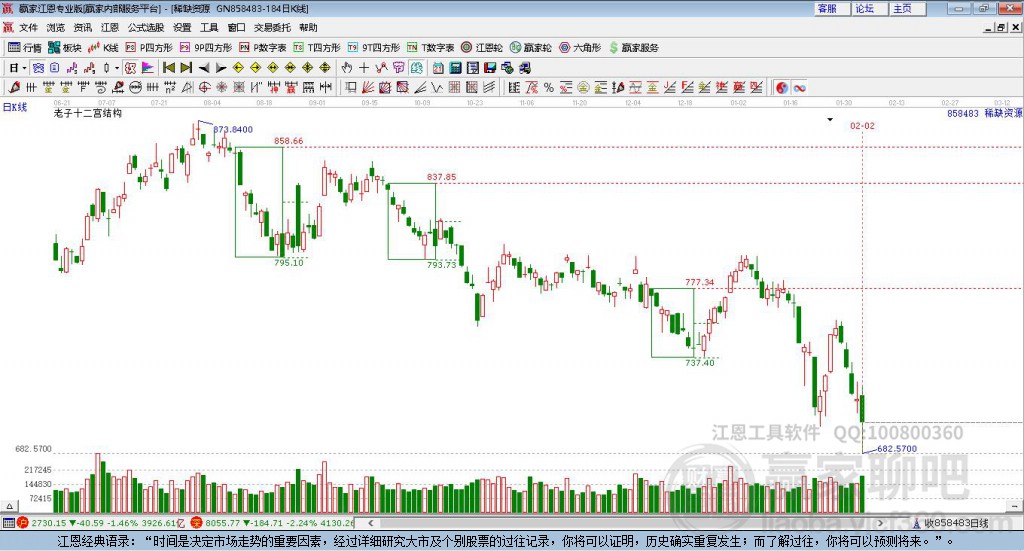Step chart forward with black right arrow
The height and width of the screenshot is (551, 1024).
click(221, 68)
